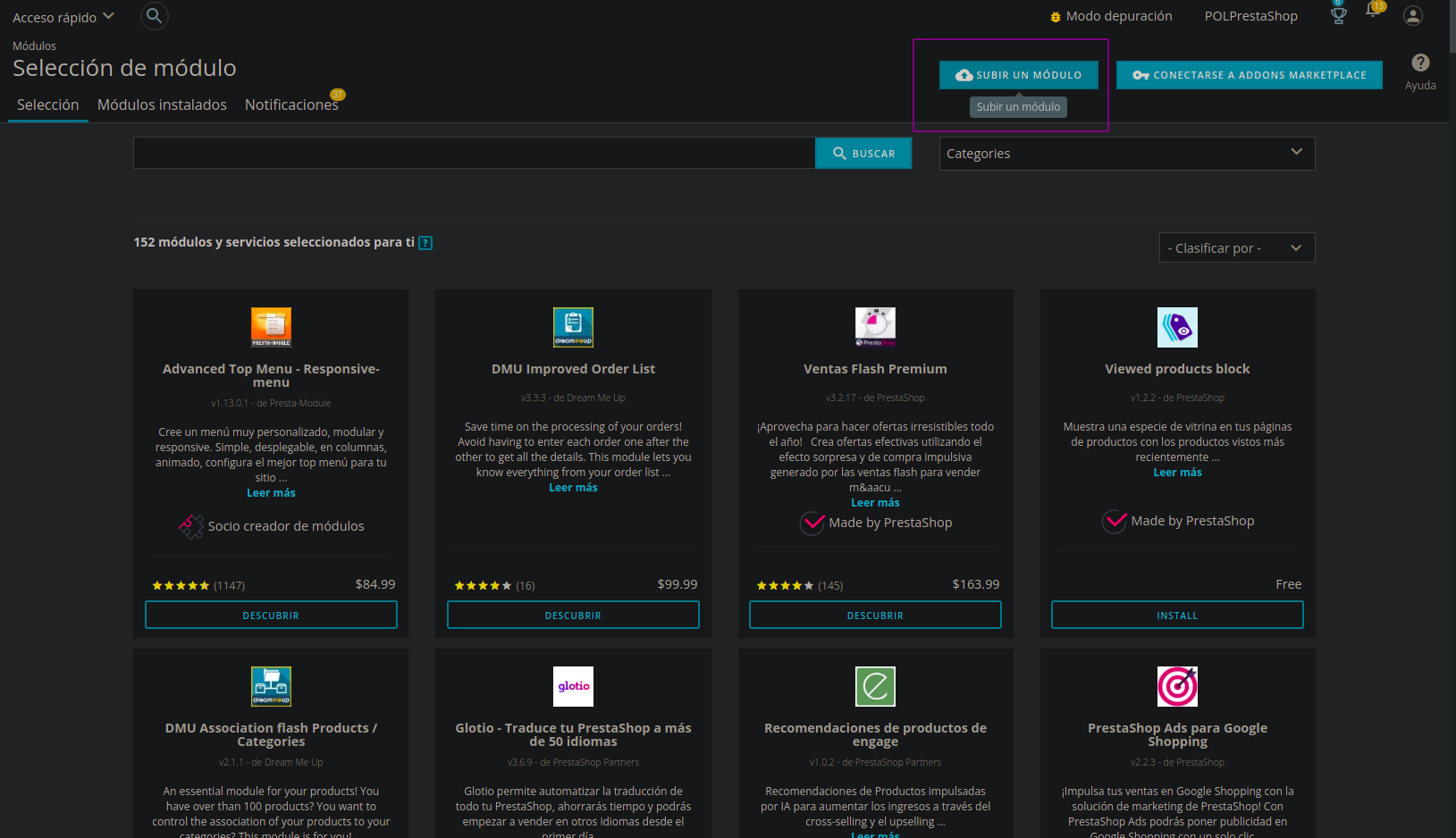Click star rating of DMU Improved Order List
Viewport: 1456px width, 838px height.
tap(483, 586)
